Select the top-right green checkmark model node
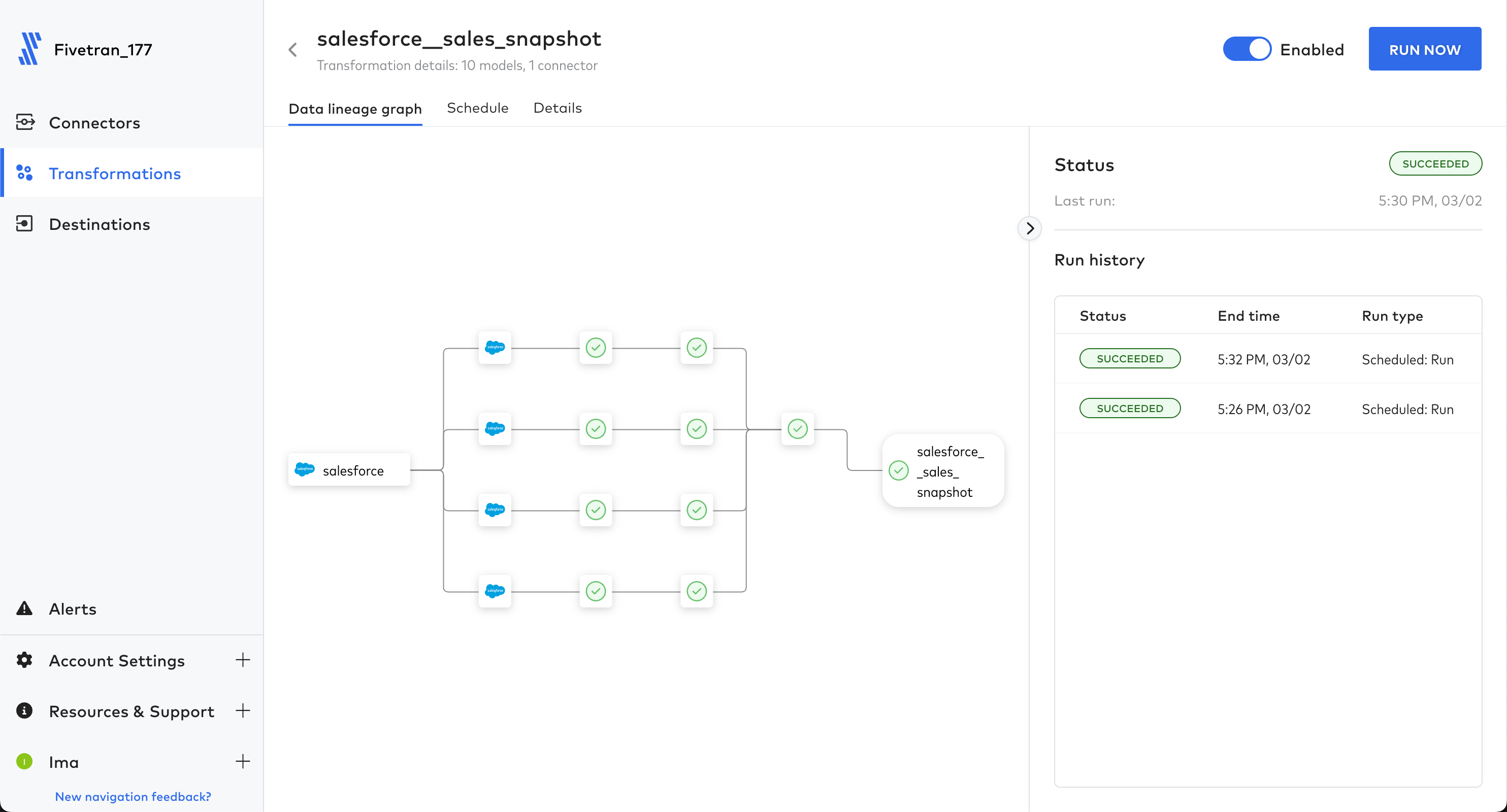The height and width of the screenshot is (812, 1507). [696, 348]
